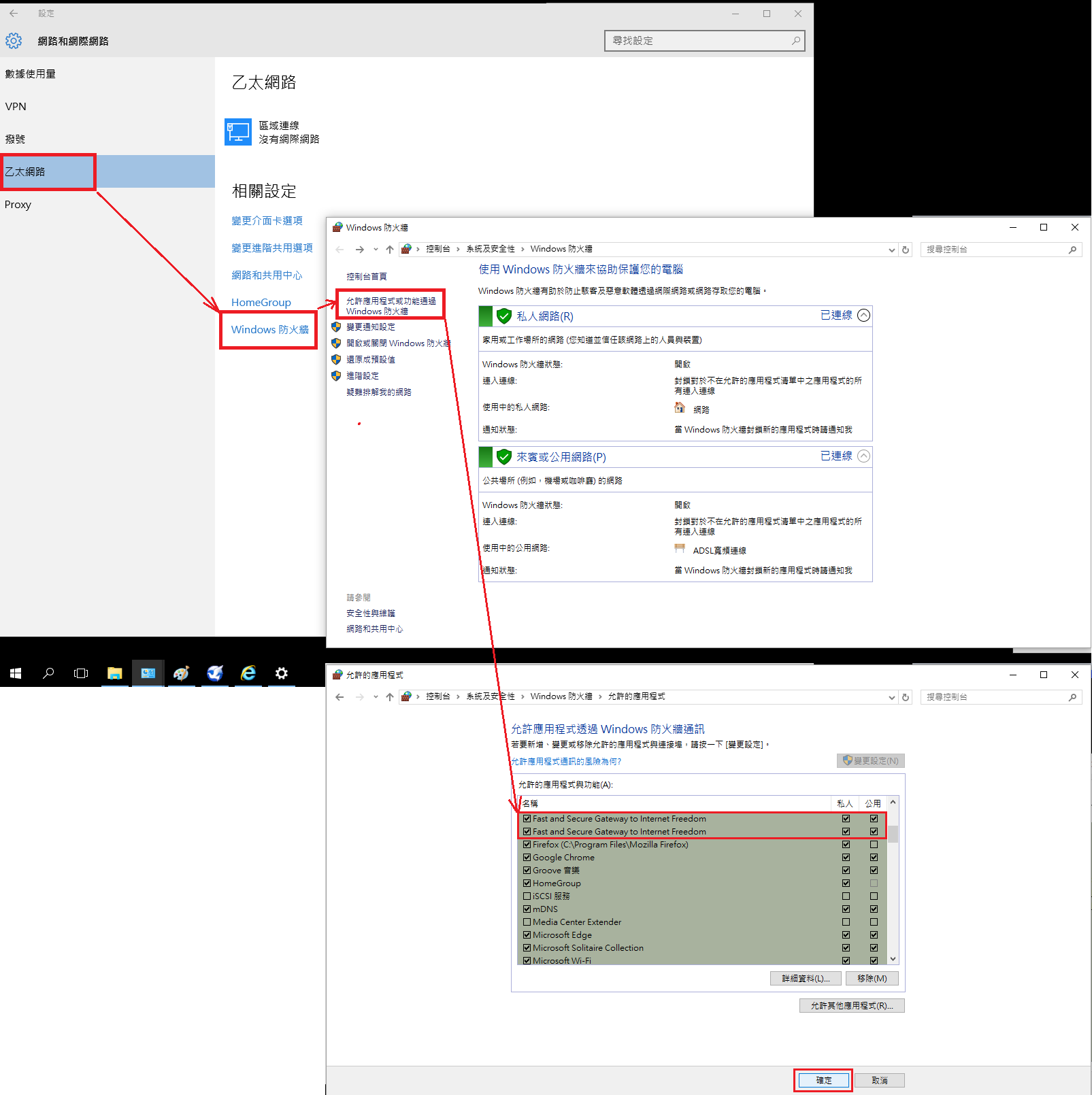1092x1095 pixels.
Task: Launch Internet Explorer from the taskbar
Action: coord(248,673)
